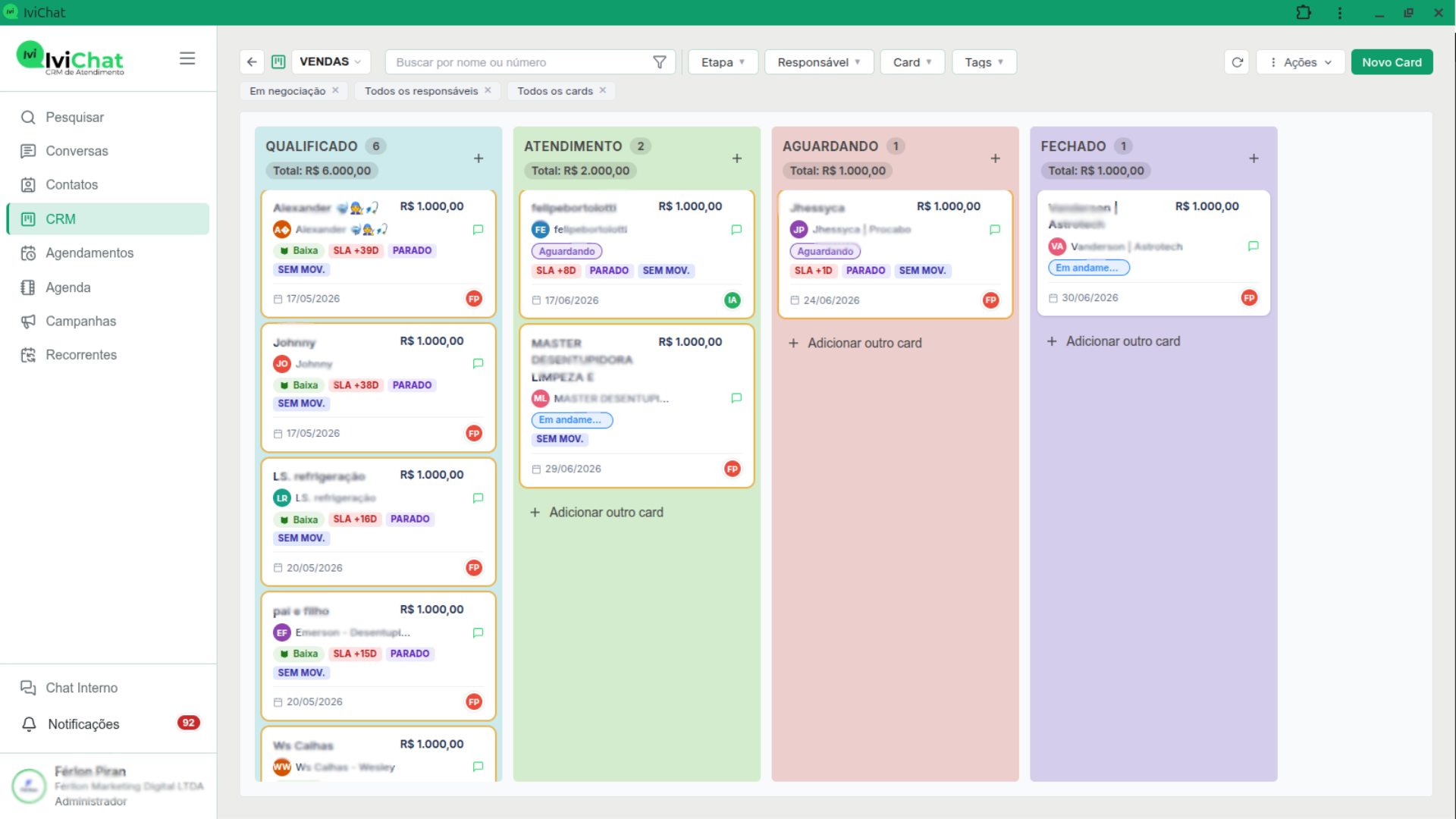Go back using the arrow icon

point(252,62)
